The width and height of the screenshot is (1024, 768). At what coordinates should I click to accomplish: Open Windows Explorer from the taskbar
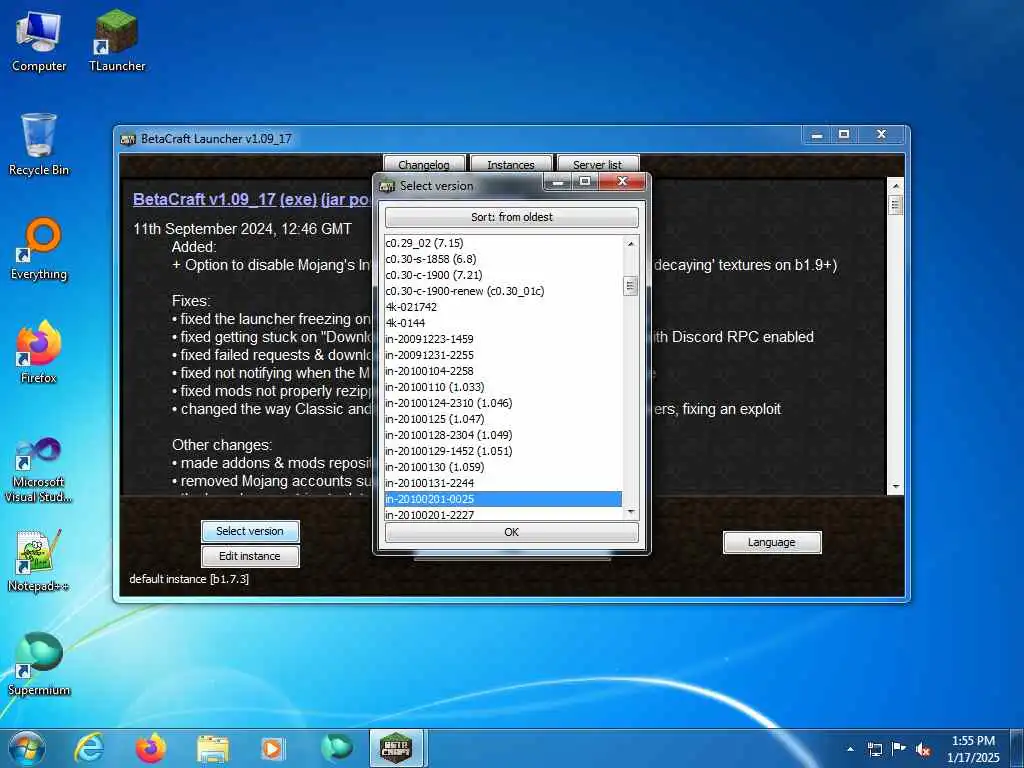[x=213, y=749]
